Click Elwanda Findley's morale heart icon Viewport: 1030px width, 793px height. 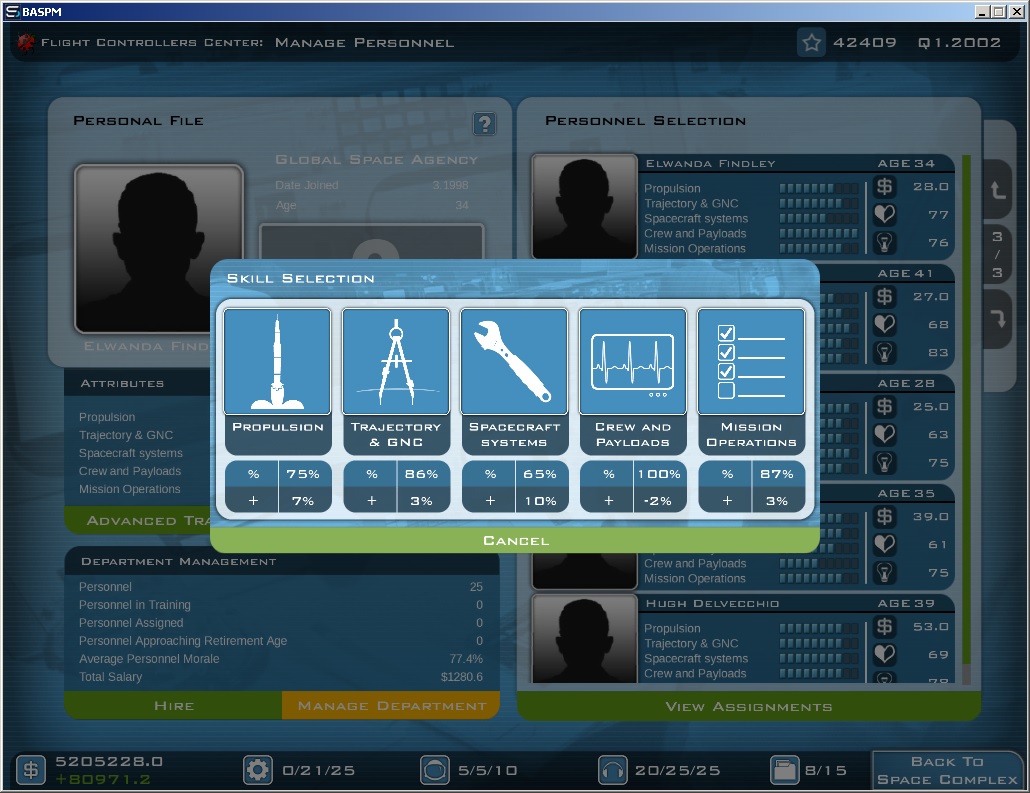pos(885,214)
